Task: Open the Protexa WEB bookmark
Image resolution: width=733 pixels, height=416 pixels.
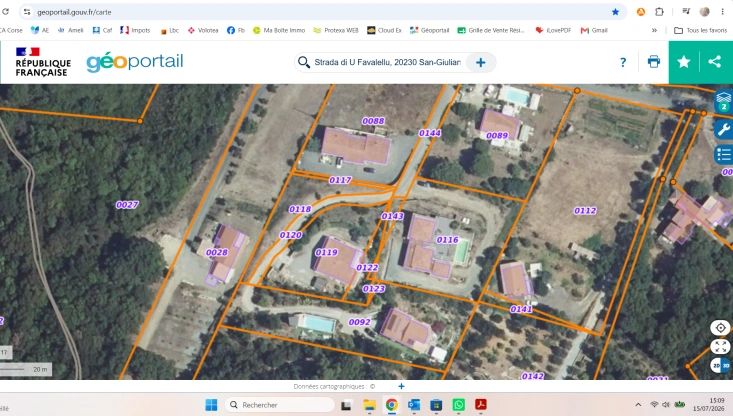Action: tap(336, 30)
